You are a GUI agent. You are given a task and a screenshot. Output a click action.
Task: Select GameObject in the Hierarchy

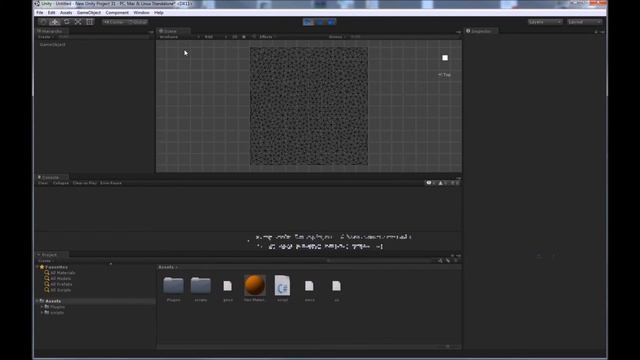[53, 44]
